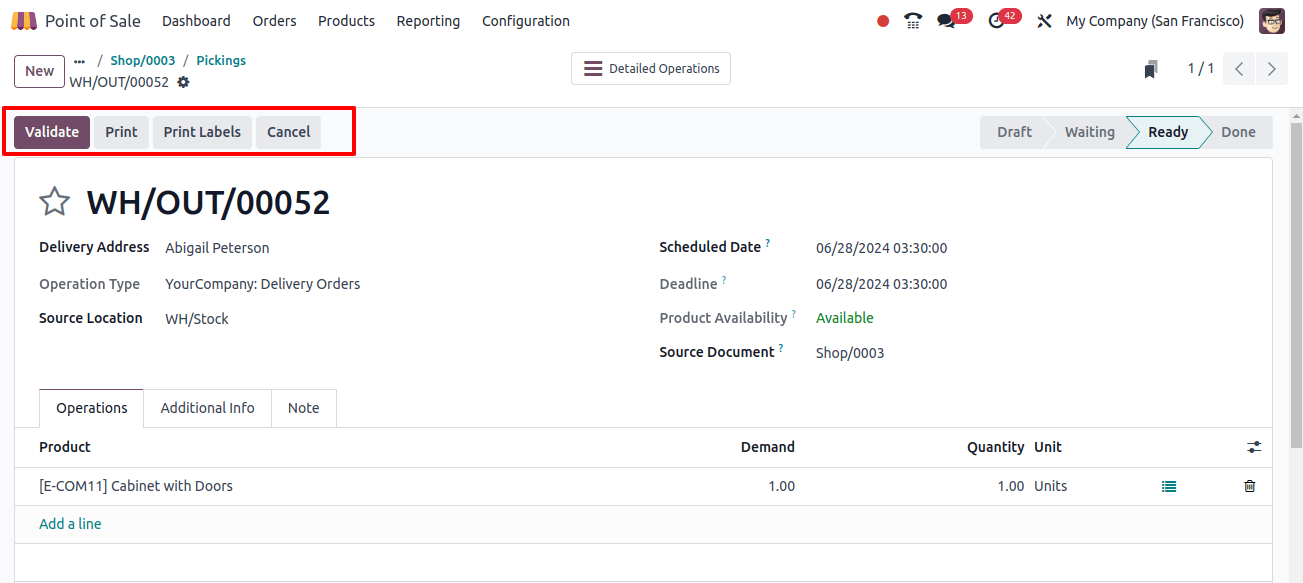
Task: Open the user avatar menu
Action: [x=1272, y=21]
